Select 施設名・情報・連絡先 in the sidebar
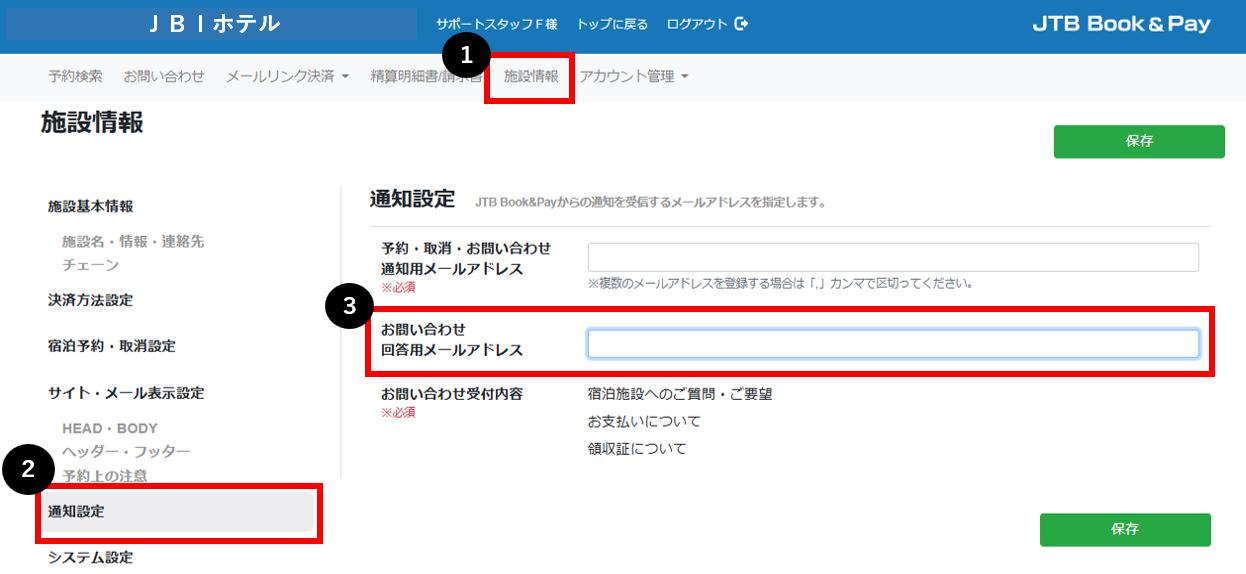This screenshot has height=574, width=1246. [x=133, y=242]
